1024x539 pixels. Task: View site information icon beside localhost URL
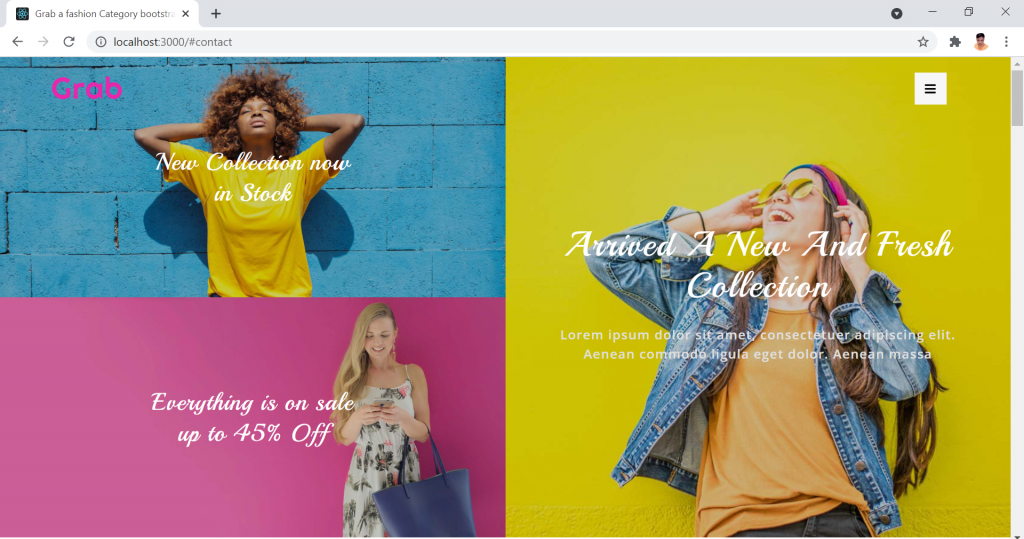point(101,42)
